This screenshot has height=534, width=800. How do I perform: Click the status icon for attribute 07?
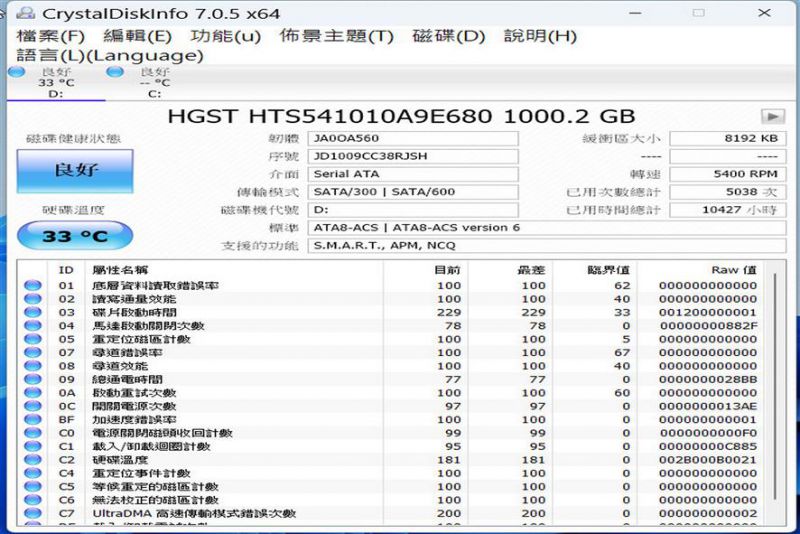[x=33, y=352]
